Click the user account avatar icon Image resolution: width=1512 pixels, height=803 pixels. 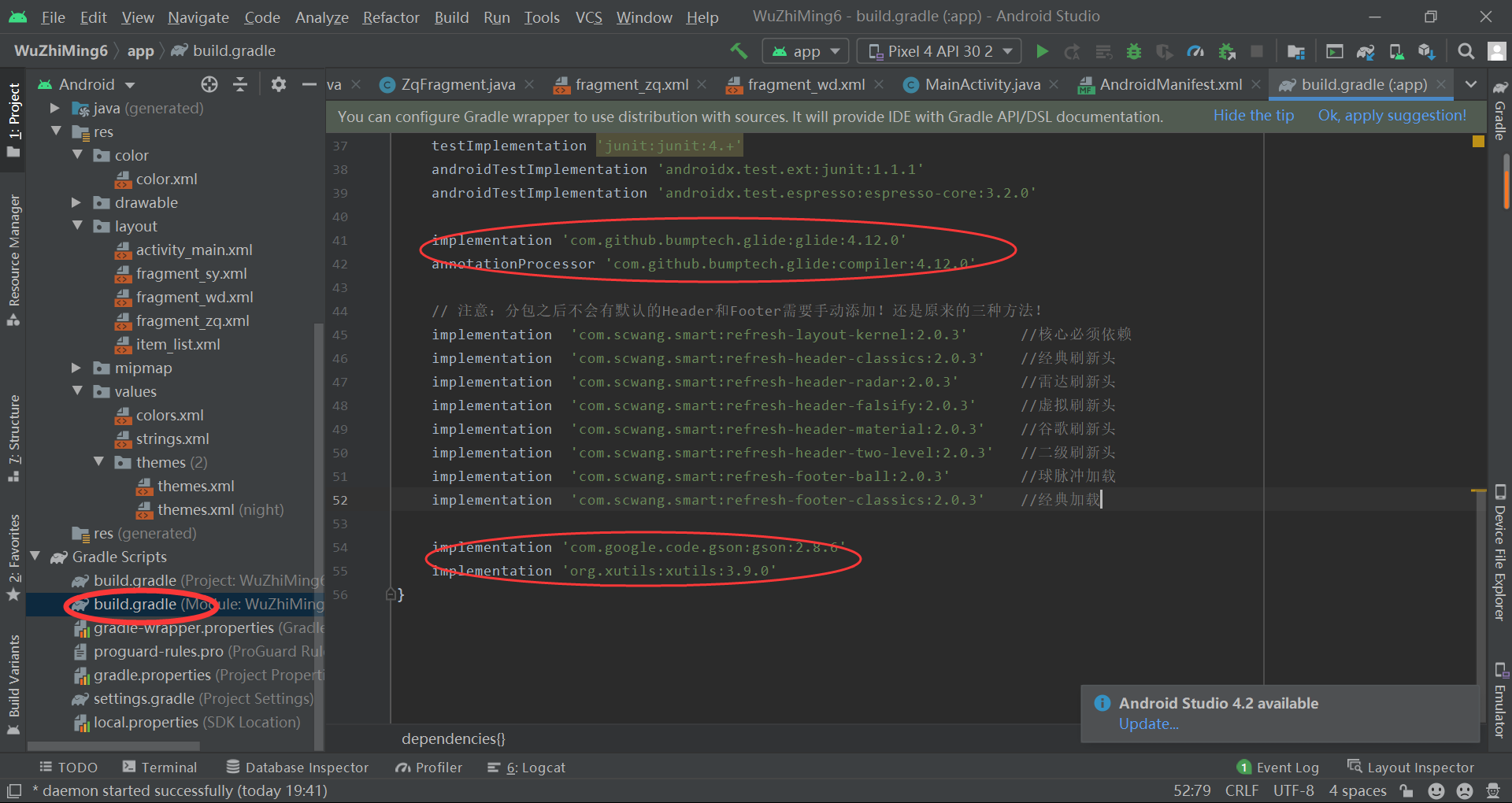click(x=1496, y=51)
